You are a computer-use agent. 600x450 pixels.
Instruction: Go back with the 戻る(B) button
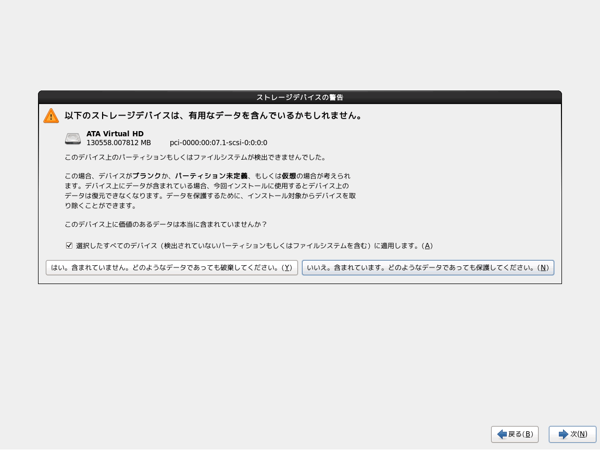point(515,434)
